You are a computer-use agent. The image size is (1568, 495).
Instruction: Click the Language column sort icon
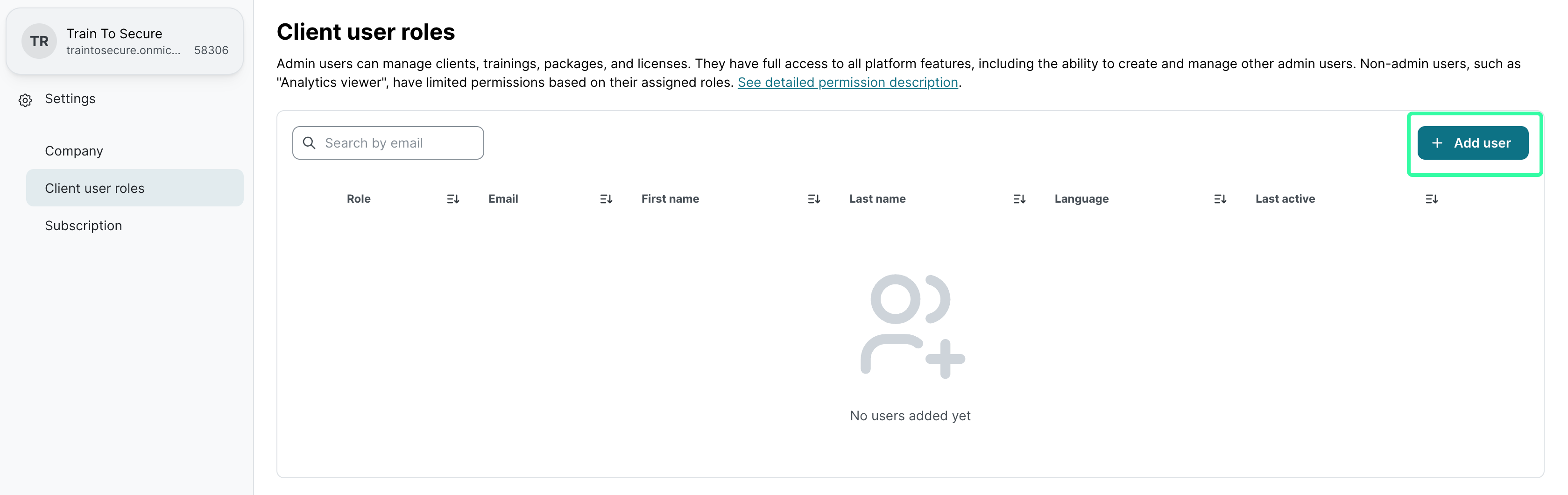pos(1220,199)
